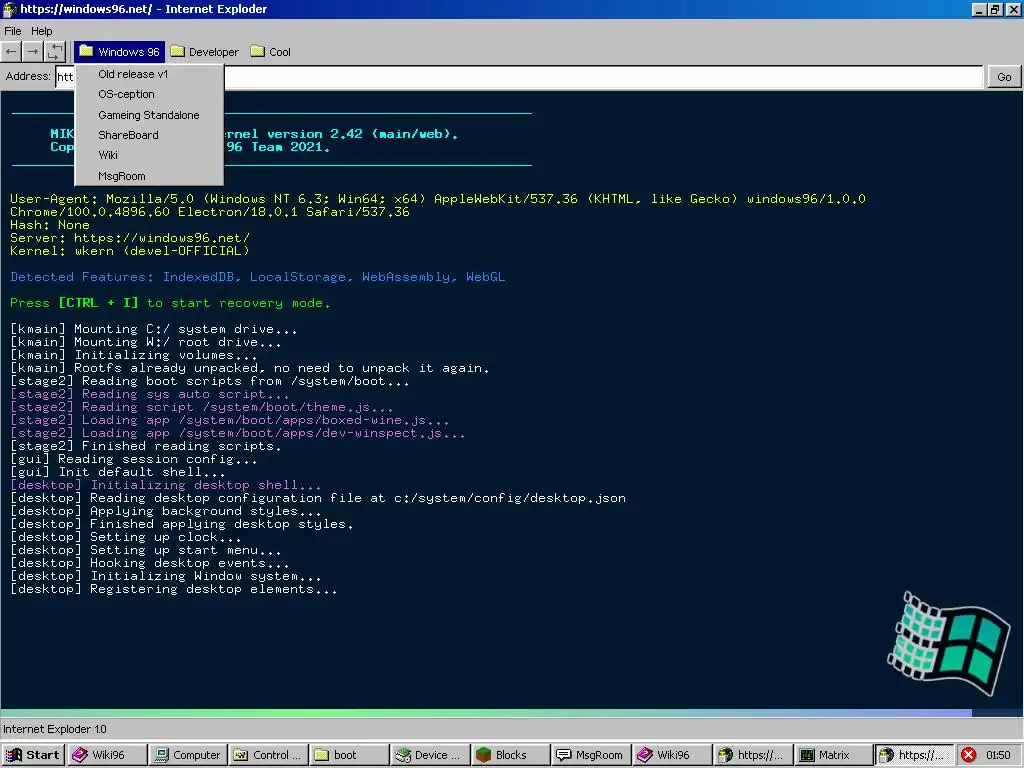Viewport: 1024px width, 768px height.
Task: Restore the Internet Exploder window size
Action: point(995,9)
